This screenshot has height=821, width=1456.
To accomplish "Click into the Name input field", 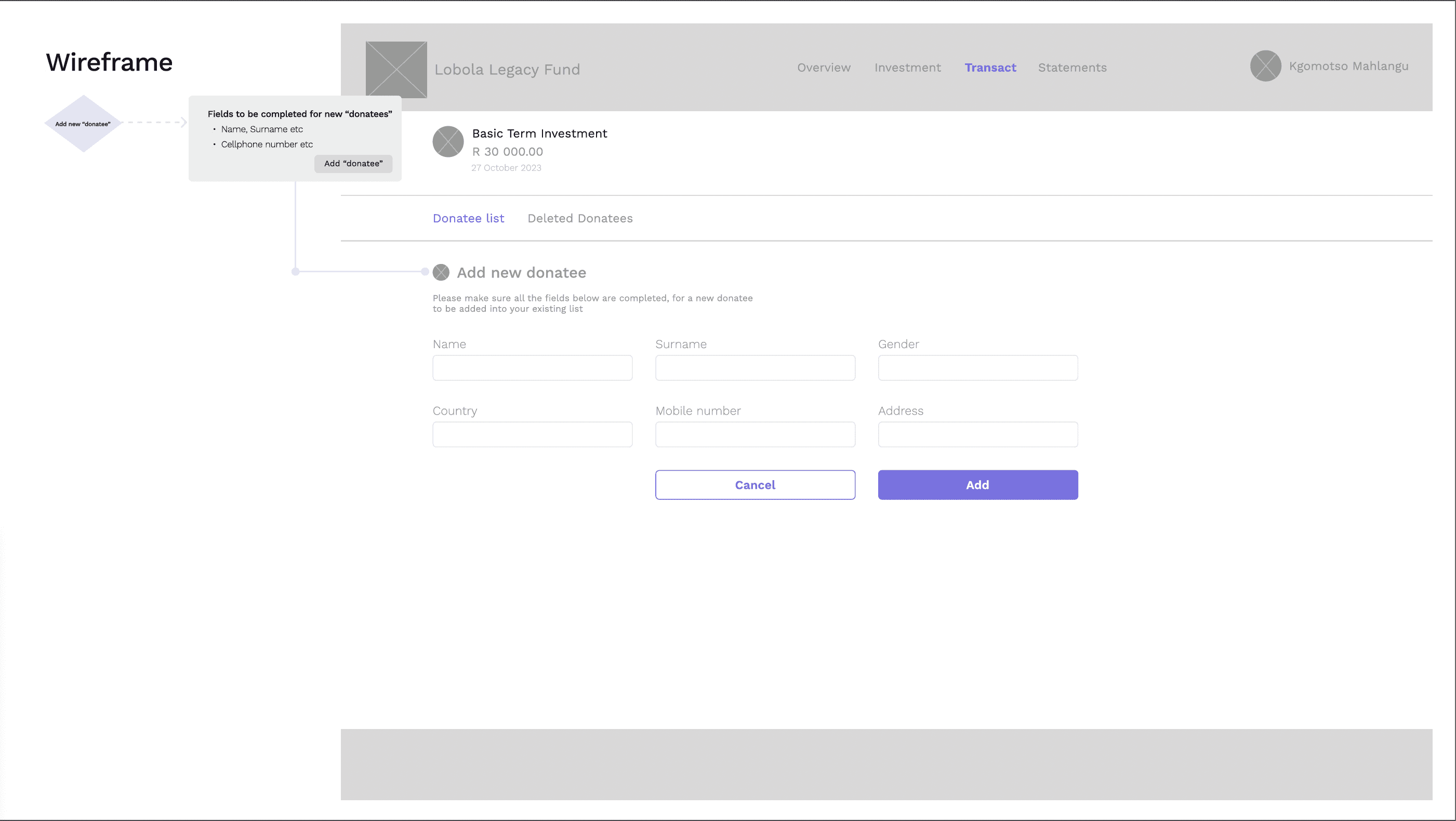I will [x=532, y=368].
